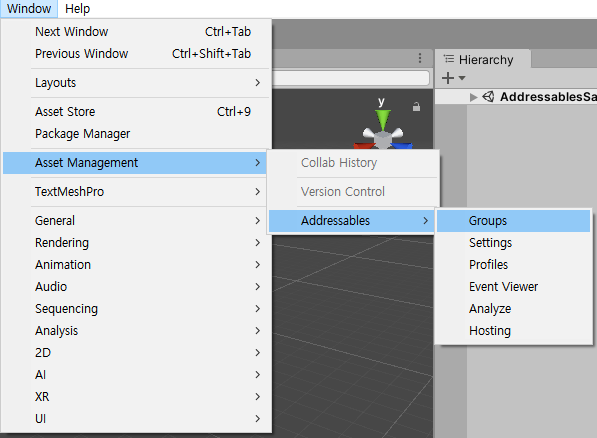Expand the Audio submenu

[136, 287]
